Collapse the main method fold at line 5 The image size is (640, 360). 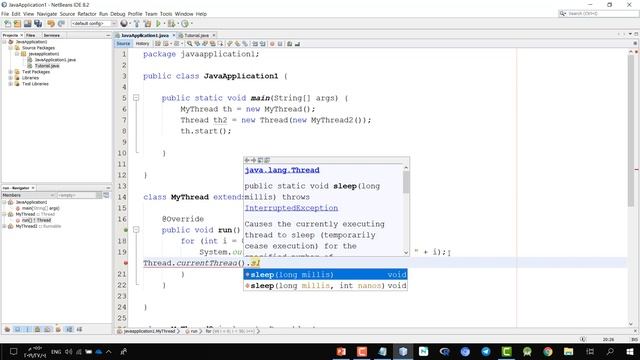click(136, 98)
